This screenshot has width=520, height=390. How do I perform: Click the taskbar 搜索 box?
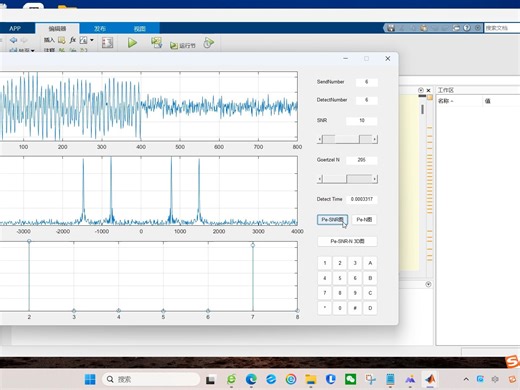pos(151,379)
